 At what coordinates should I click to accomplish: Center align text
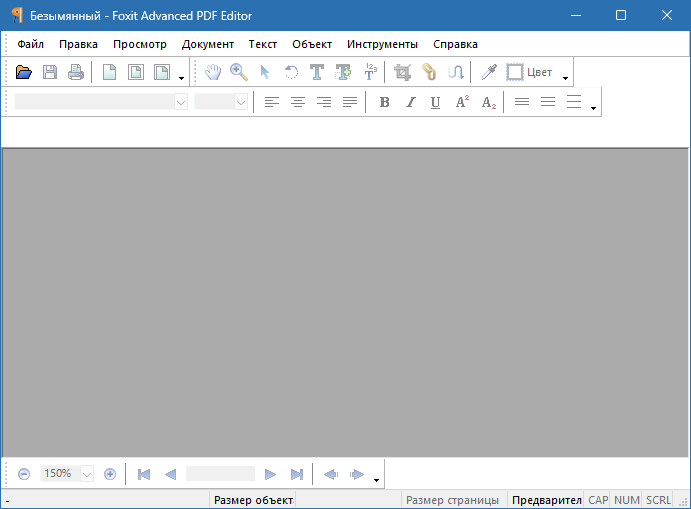coord(298,102)
